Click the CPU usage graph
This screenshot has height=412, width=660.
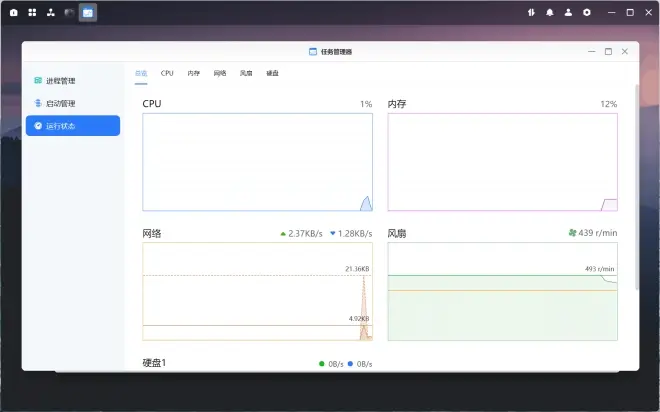pos(258,162)
